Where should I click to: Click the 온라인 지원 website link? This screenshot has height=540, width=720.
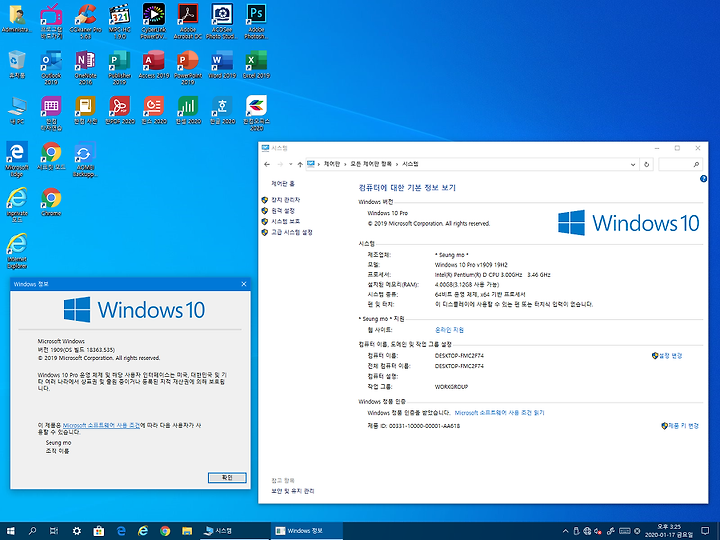point(449,330)
